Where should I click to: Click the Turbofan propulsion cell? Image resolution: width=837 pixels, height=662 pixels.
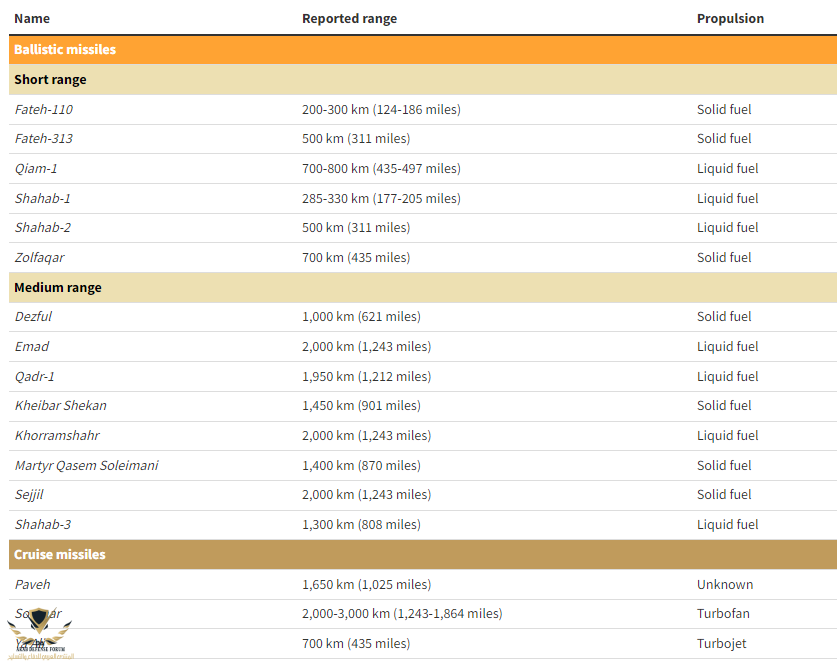[x=723, y=613]
